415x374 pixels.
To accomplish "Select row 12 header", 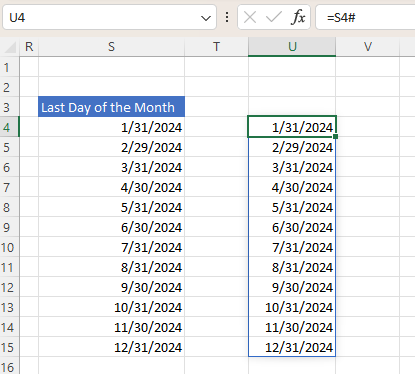I will coord(10,287).
